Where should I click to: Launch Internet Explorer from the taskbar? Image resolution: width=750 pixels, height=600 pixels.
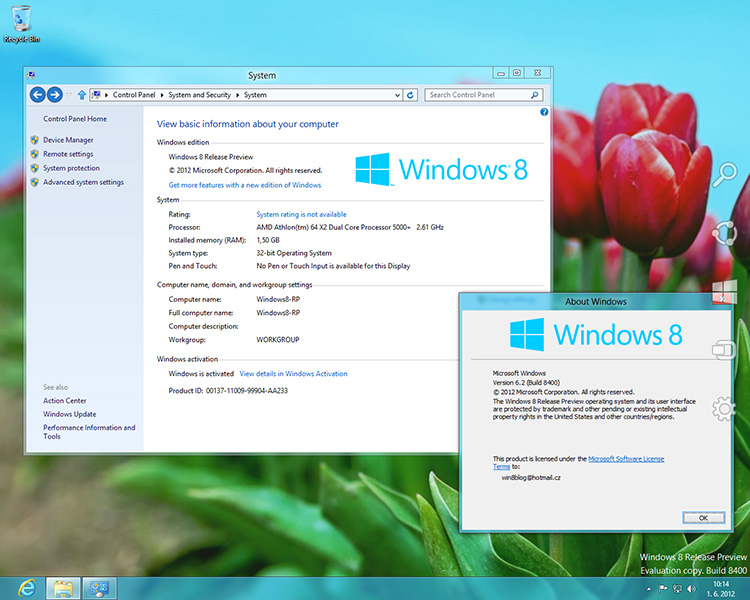click(x=26, y=588)
